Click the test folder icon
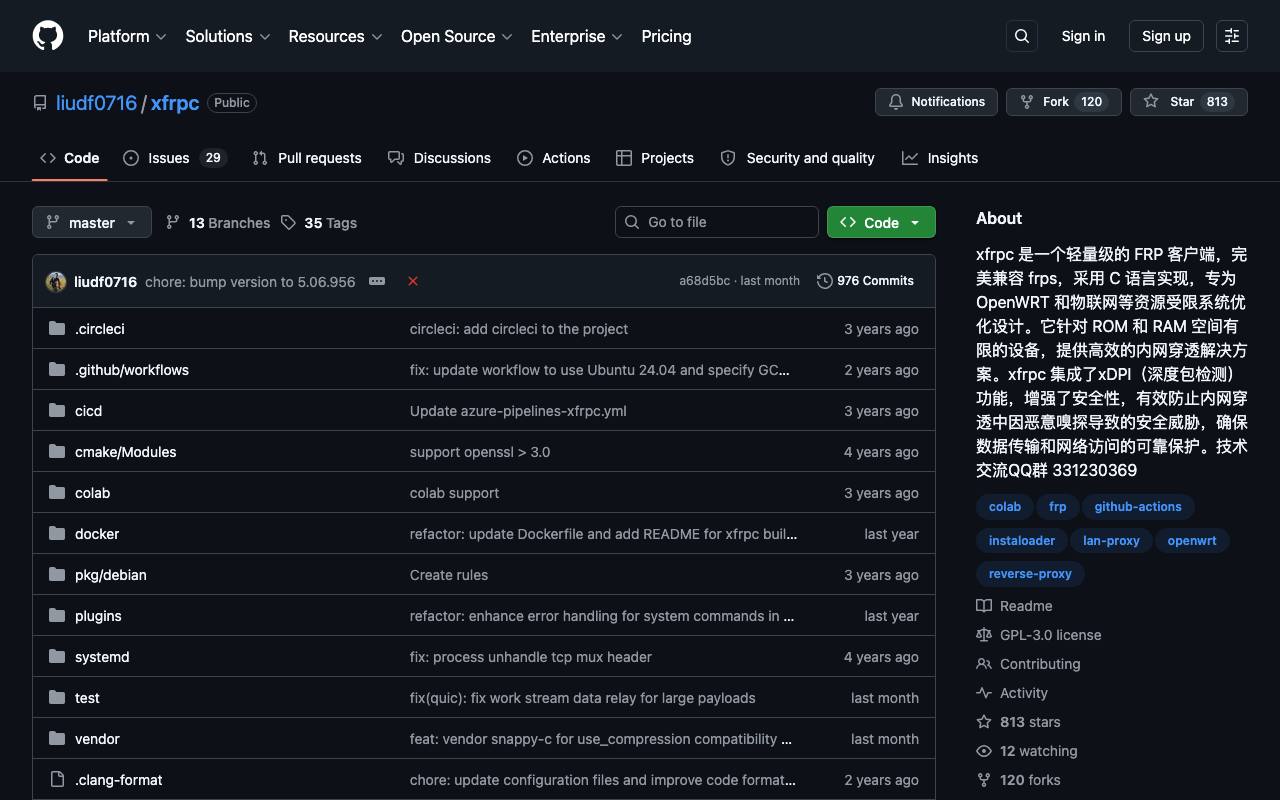Screen dimensions: 1280x800 coord(57,698)
